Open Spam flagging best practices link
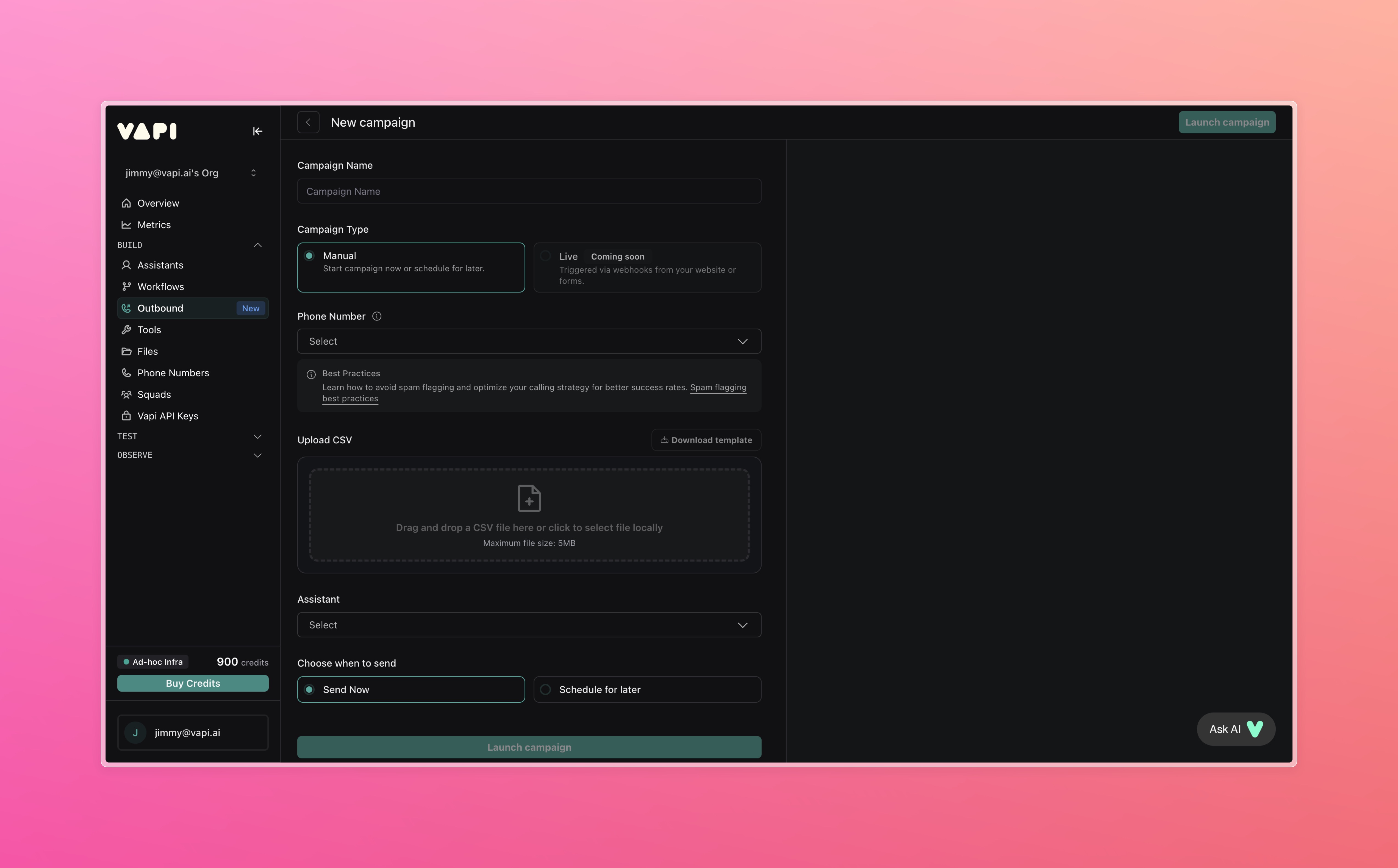 (718, 388)
